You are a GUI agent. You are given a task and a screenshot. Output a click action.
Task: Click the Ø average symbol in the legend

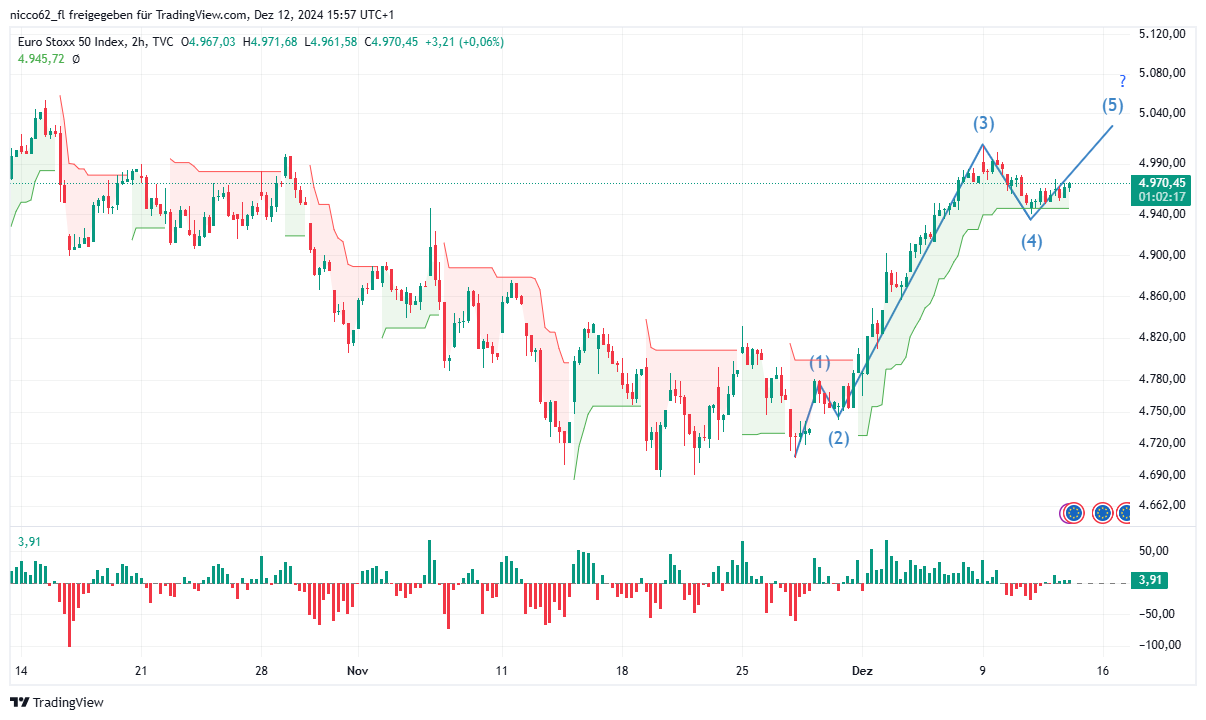(x=75, y=58)
